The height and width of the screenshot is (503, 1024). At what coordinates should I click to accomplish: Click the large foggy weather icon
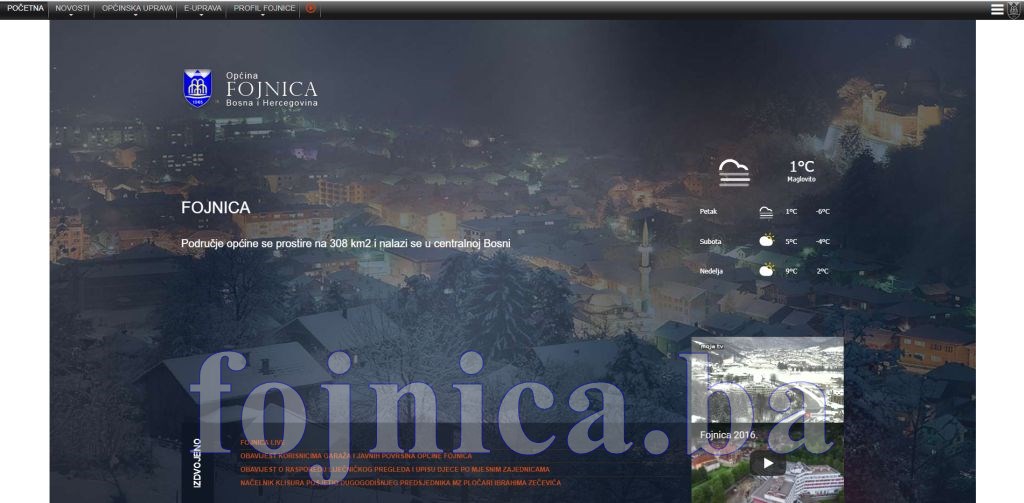[734, 172]
